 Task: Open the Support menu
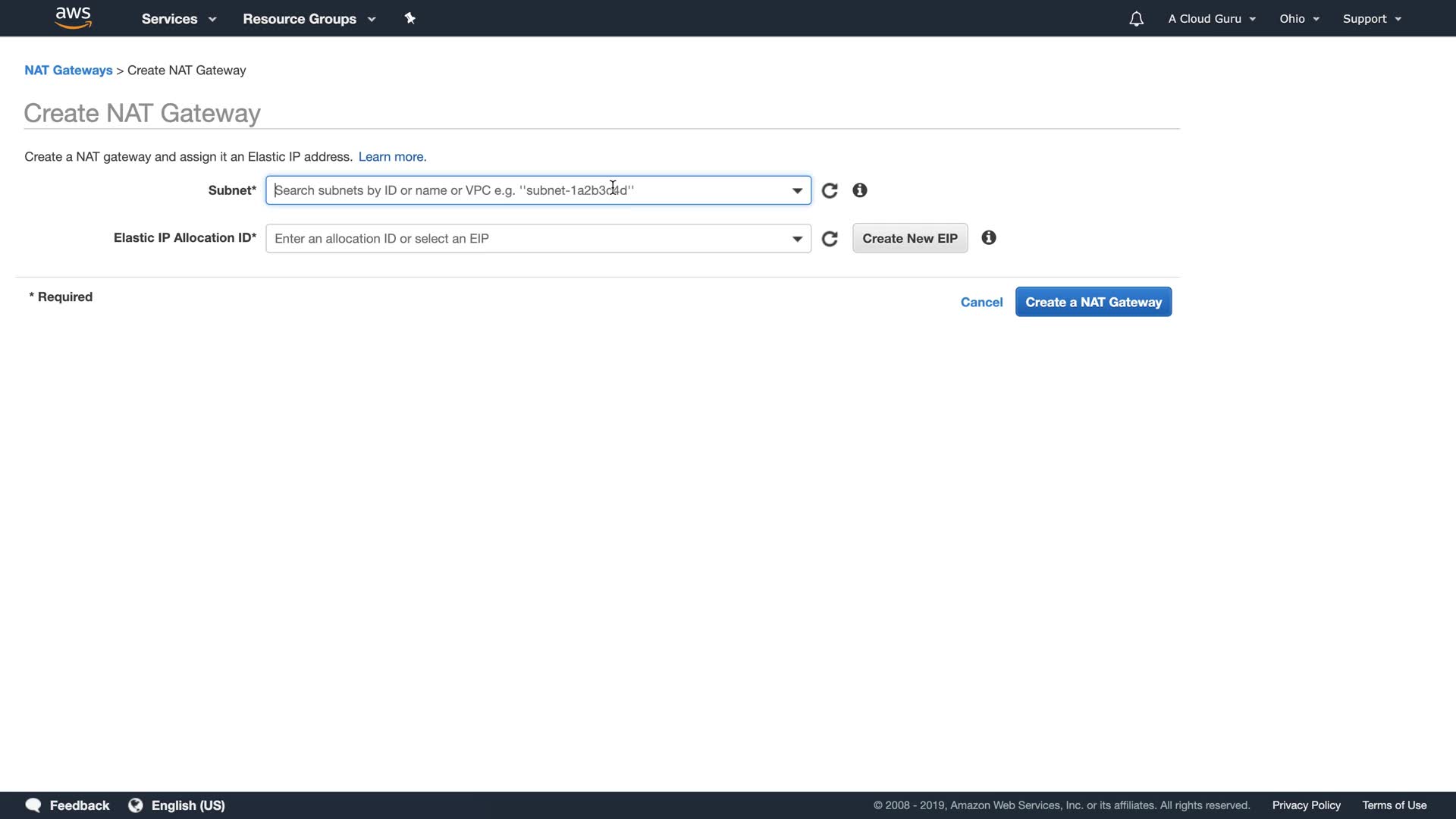[1371, 19]
